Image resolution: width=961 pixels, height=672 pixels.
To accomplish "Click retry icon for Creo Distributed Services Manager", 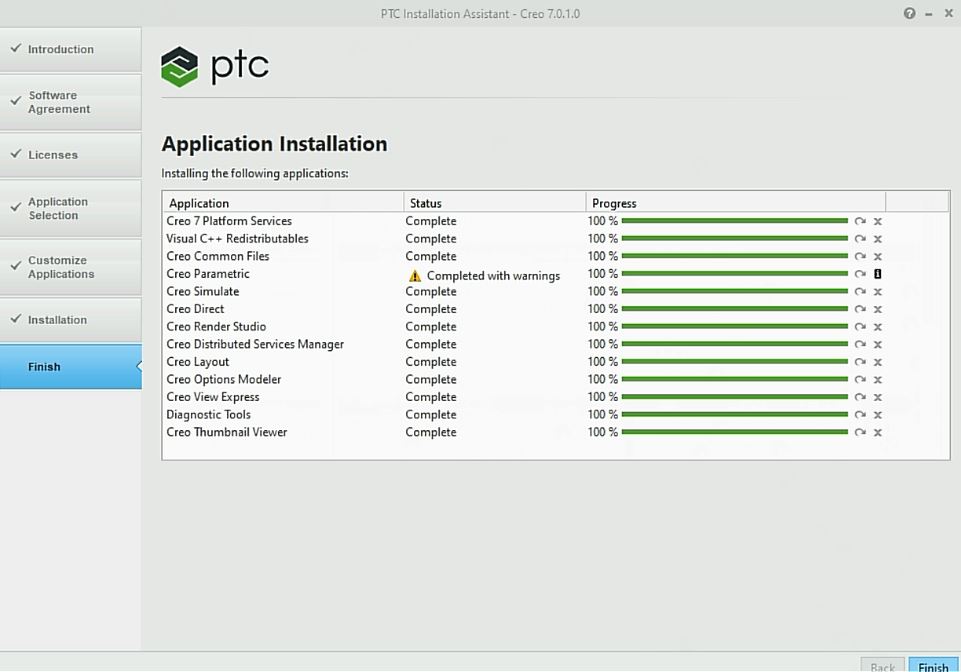I will tap(860, 345).
